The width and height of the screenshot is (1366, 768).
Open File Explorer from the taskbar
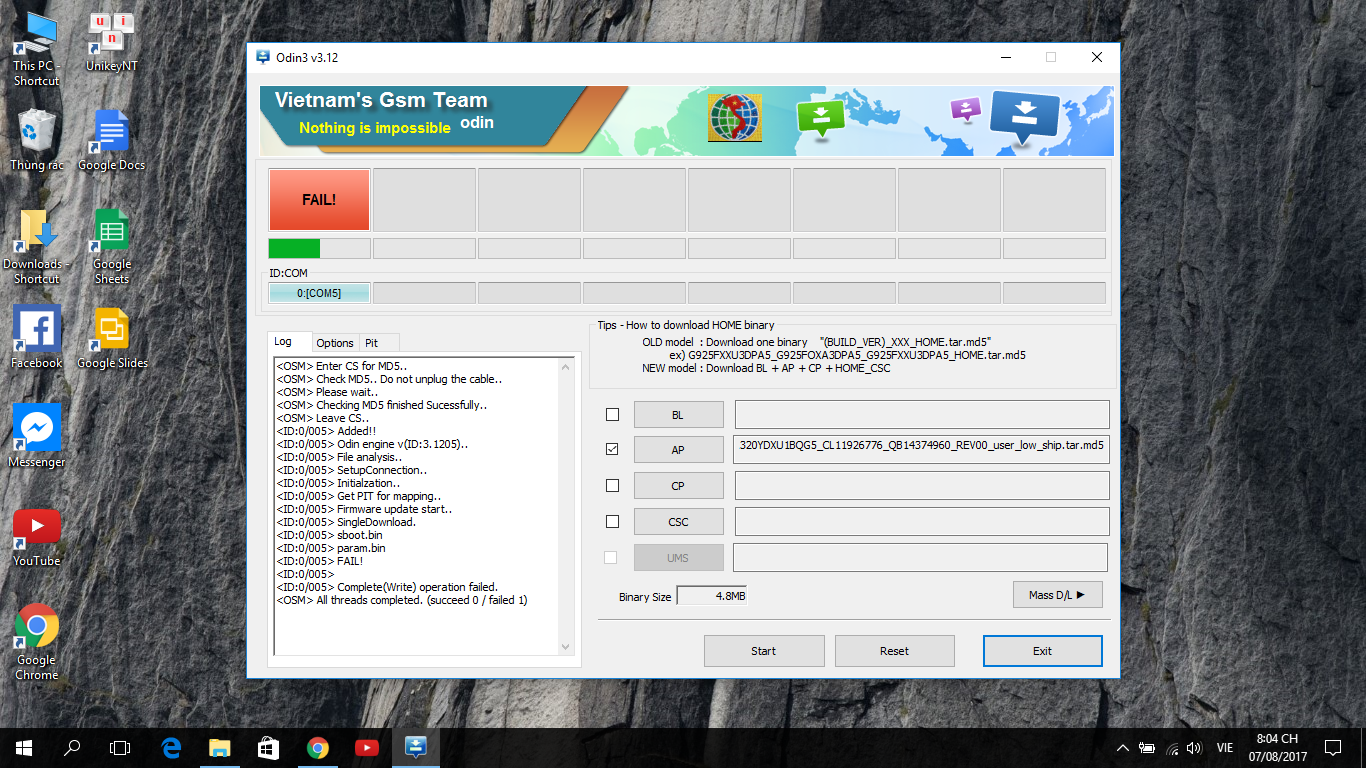pos(219,747)
